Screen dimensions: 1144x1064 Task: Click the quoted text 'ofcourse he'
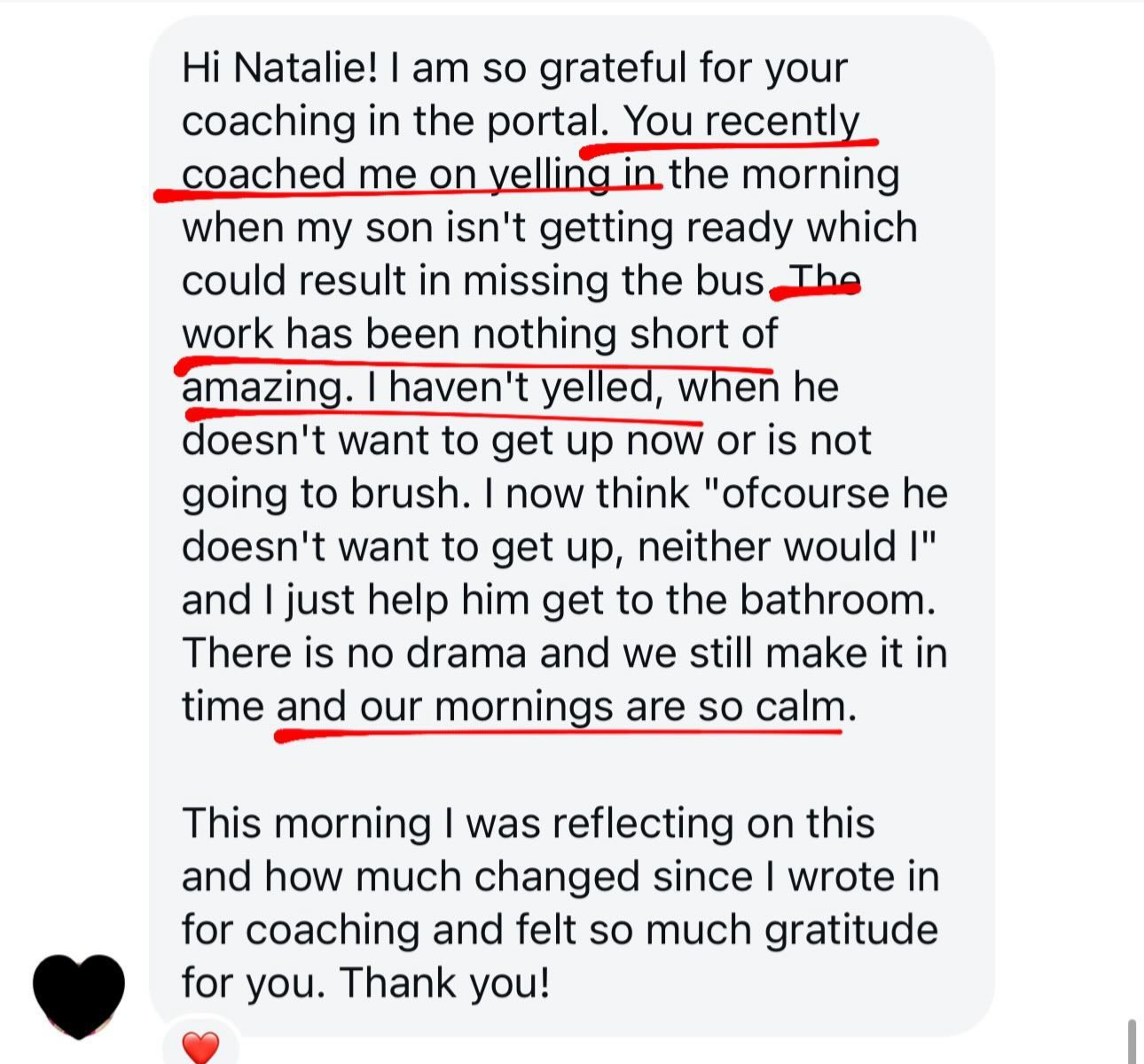pyautogui.click(x=834, y=494)
